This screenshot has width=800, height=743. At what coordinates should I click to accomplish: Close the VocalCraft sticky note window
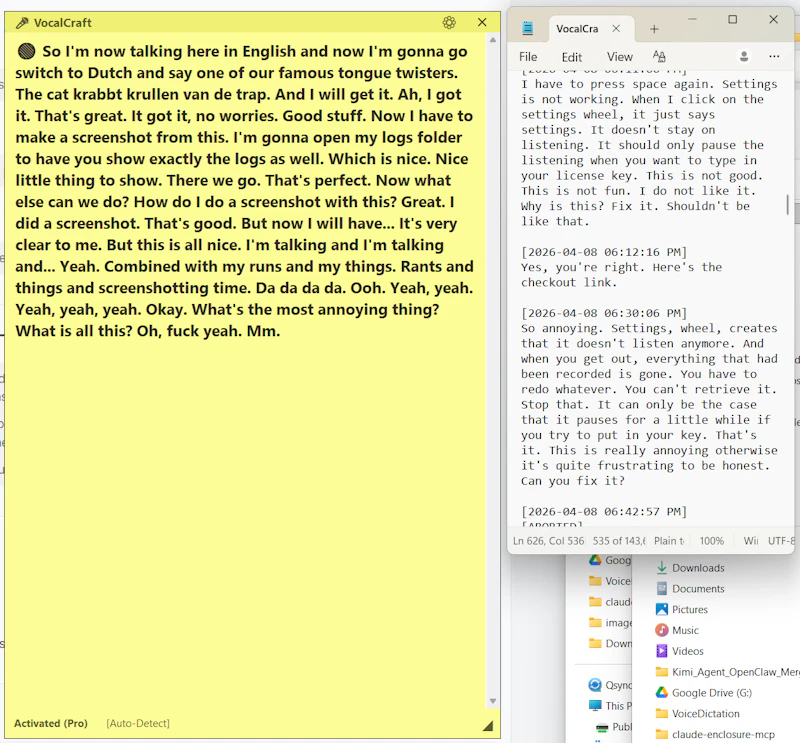point(482,22)
